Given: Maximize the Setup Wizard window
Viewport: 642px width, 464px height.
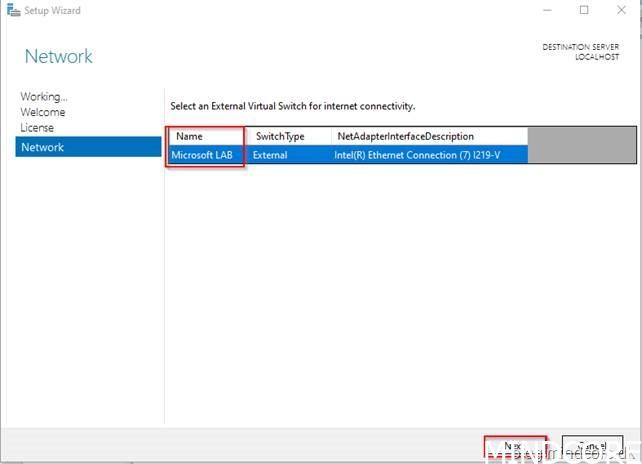Looking at the screenshot, I should pos(584,11).
